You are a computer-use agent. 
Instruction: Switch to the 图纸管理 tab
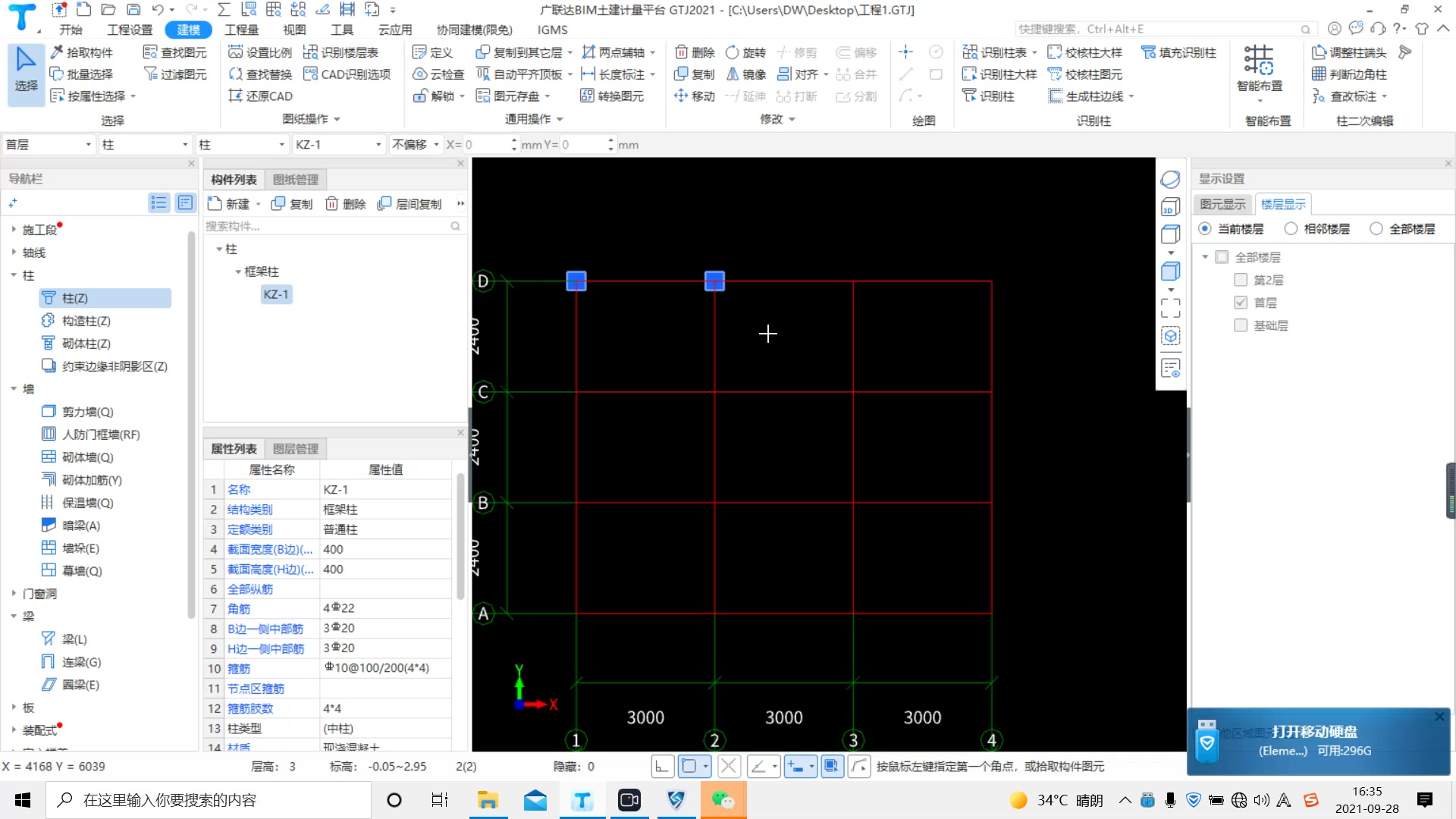click(x=295, y=179)
